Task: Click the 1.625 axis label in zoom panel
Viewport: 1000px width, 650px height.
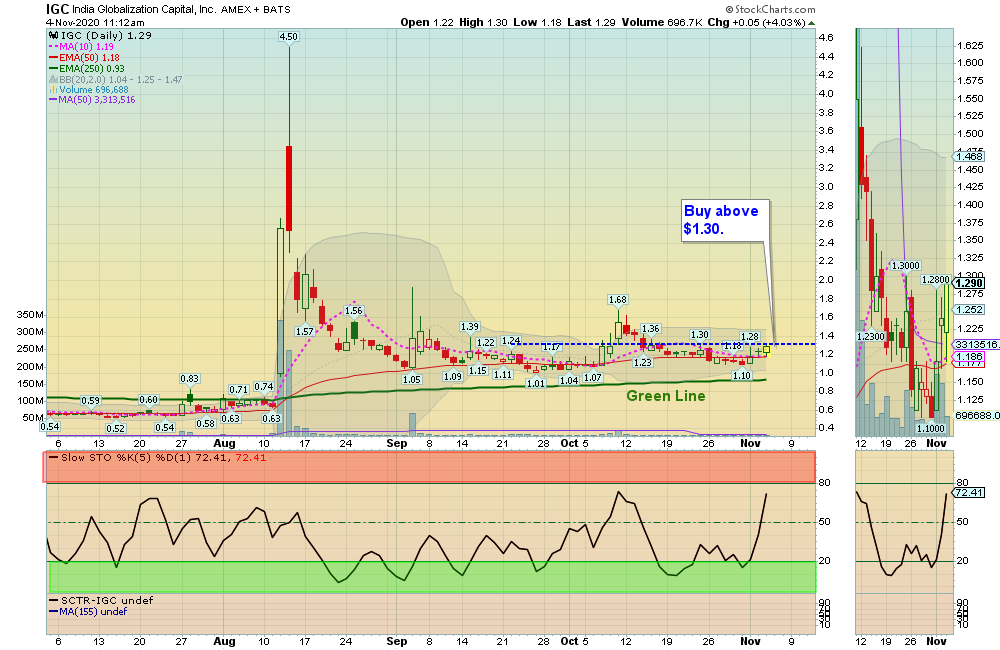Action: (x=970, y=45)
